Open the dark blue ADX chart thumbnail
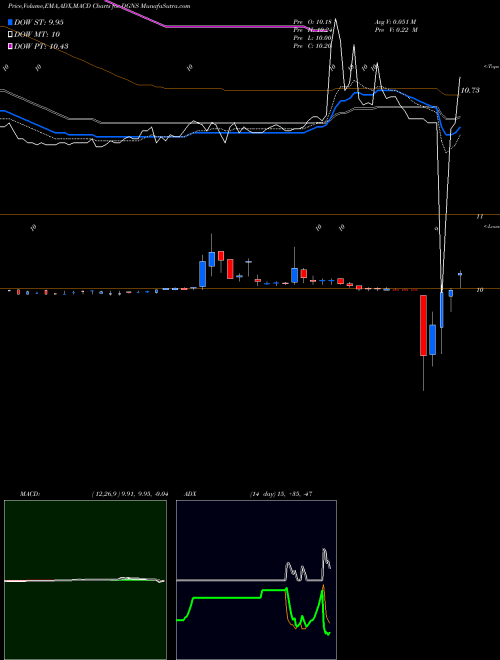Image resolution: width=500 pixels, height=660 pixels. point(256,580)
